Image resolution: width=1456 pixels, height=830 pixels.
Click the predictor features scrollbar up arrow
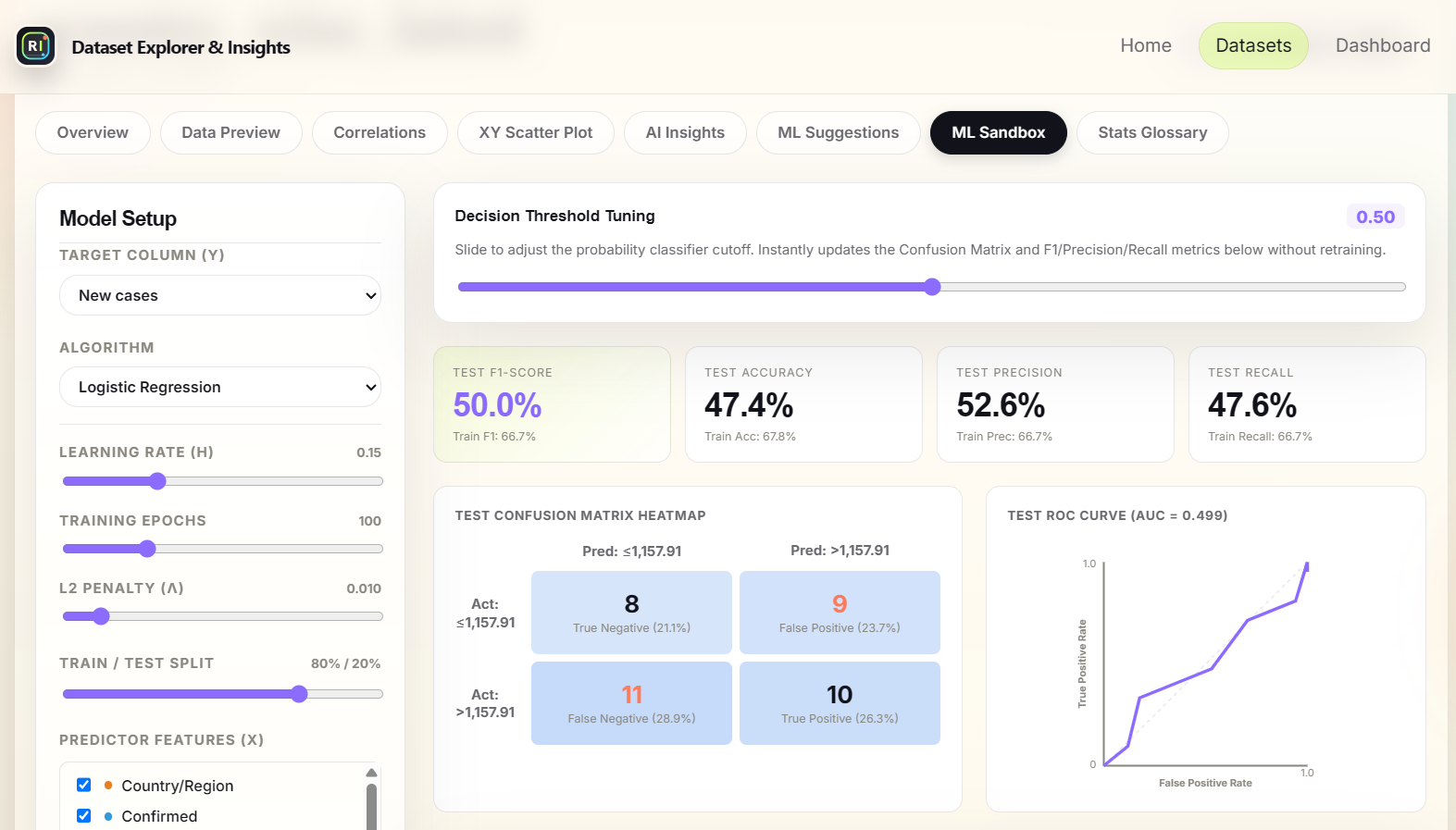(371, 773)
